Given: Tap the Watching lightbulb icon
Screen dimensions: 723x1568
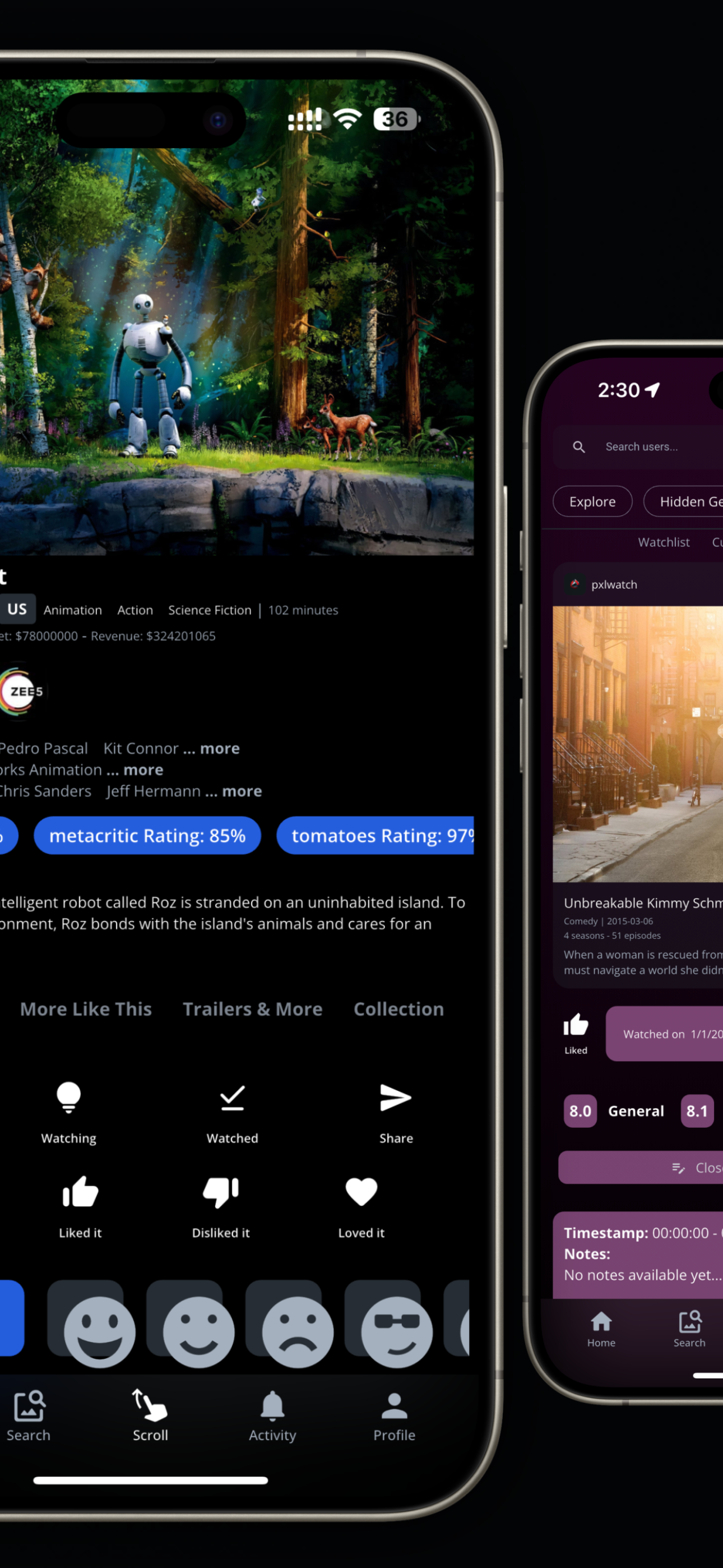Looking at the screenshot, I should coord(68,1098).
